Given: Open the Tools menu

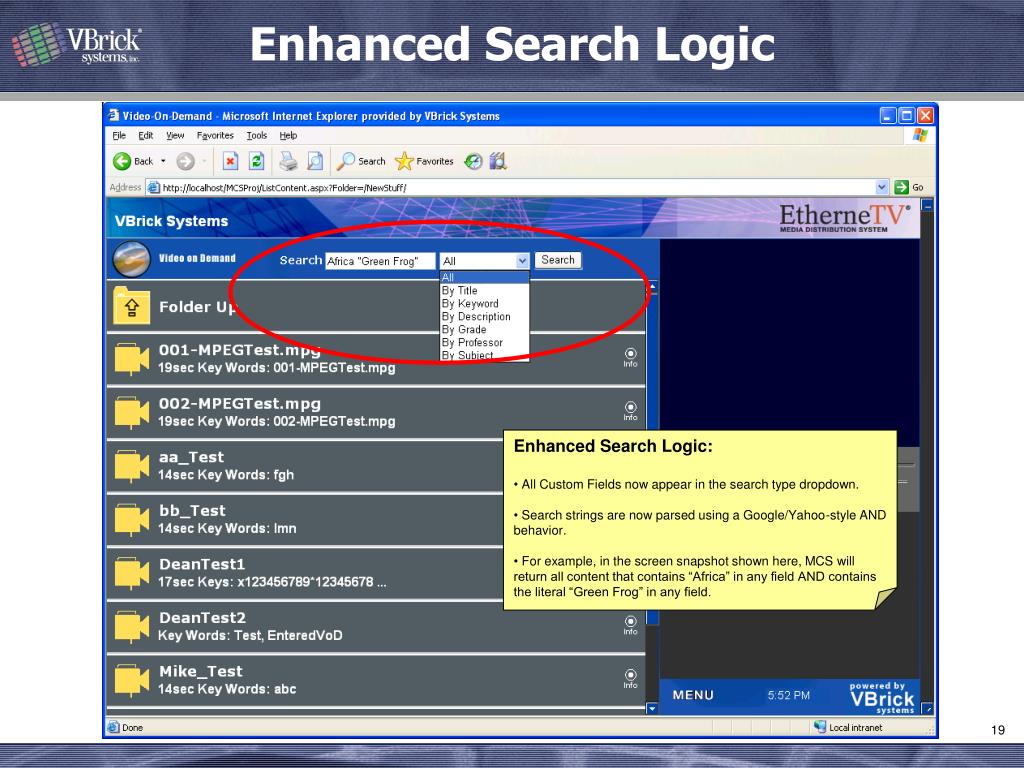Looking at the screenshot, I should pyautogui.click(x=257, y=135).
